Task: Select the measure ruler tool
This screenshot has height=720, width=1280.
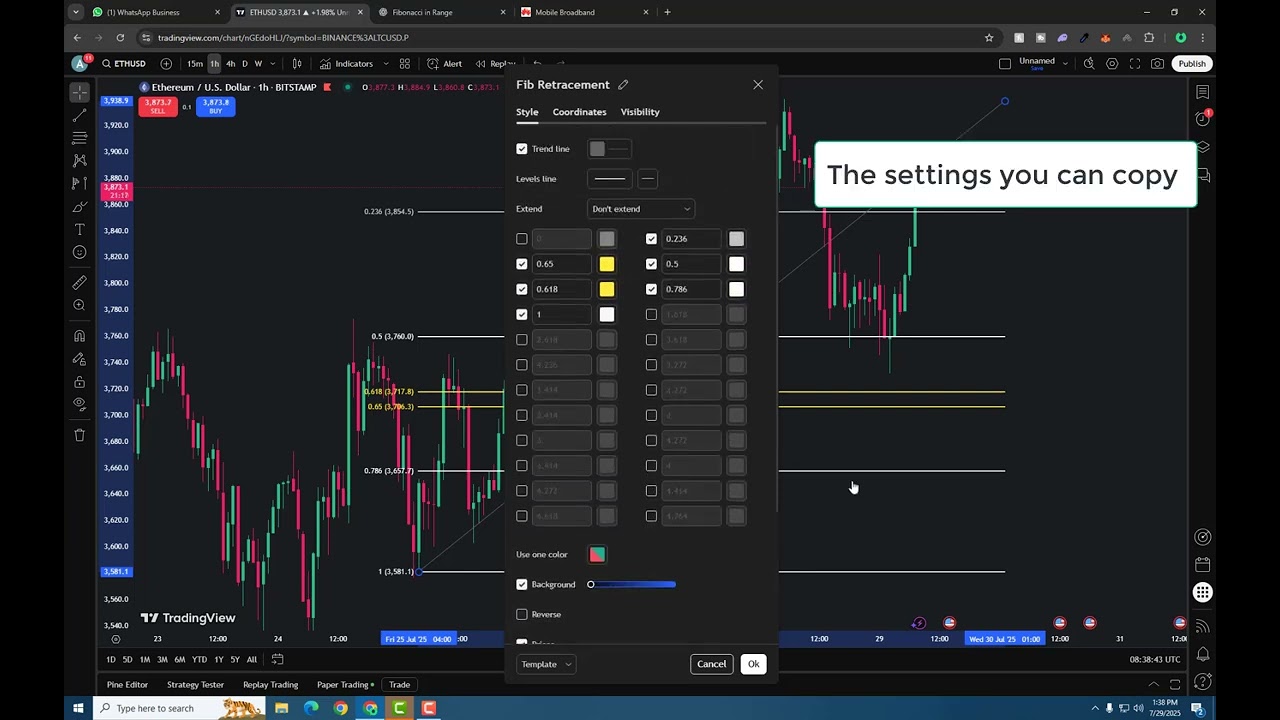Action: tap(79, 283)
